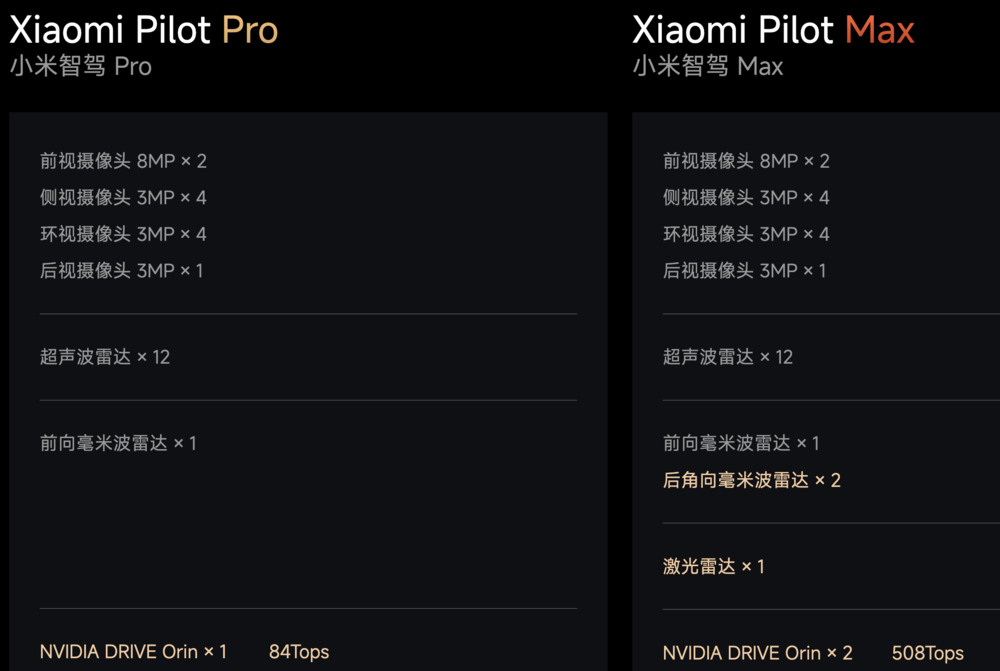Click highlighted 激光雷达 × 1 line
The height and width of the screenshot is (671, 1000).
pyautogui.click(x=714, y=567)
